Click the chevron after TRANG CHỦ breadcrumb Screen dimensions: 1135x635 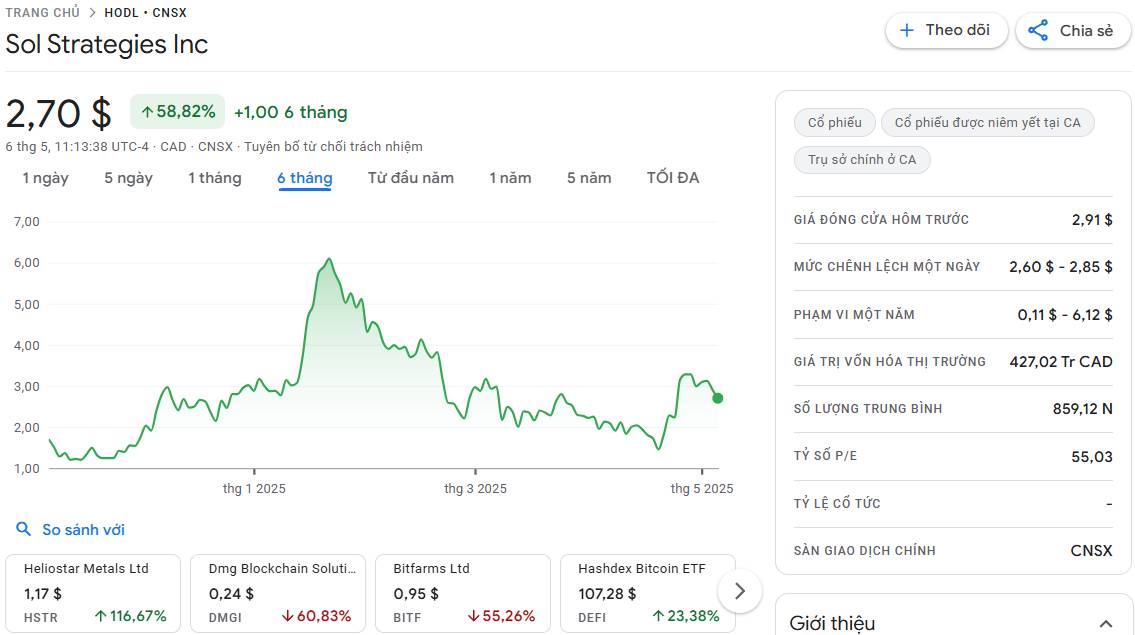(92, 13)
